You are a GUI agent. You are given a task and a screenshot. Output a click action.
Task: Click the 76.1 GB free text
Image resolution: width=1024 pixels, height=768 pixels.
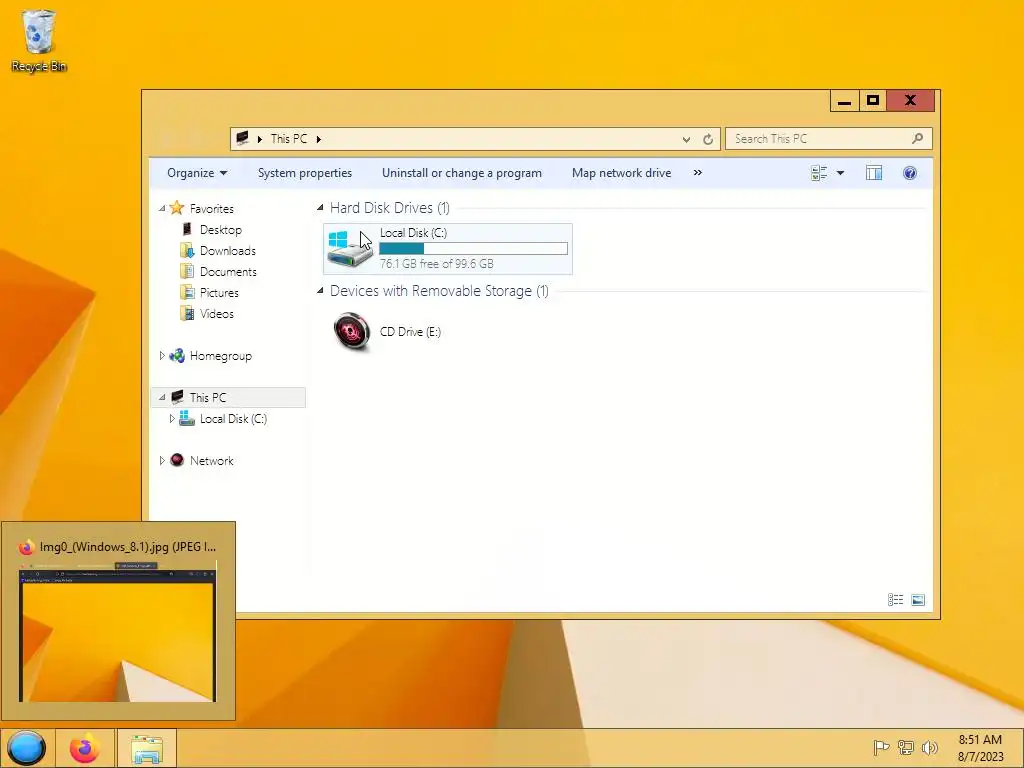pyautogui.click(x=436, y=264)
